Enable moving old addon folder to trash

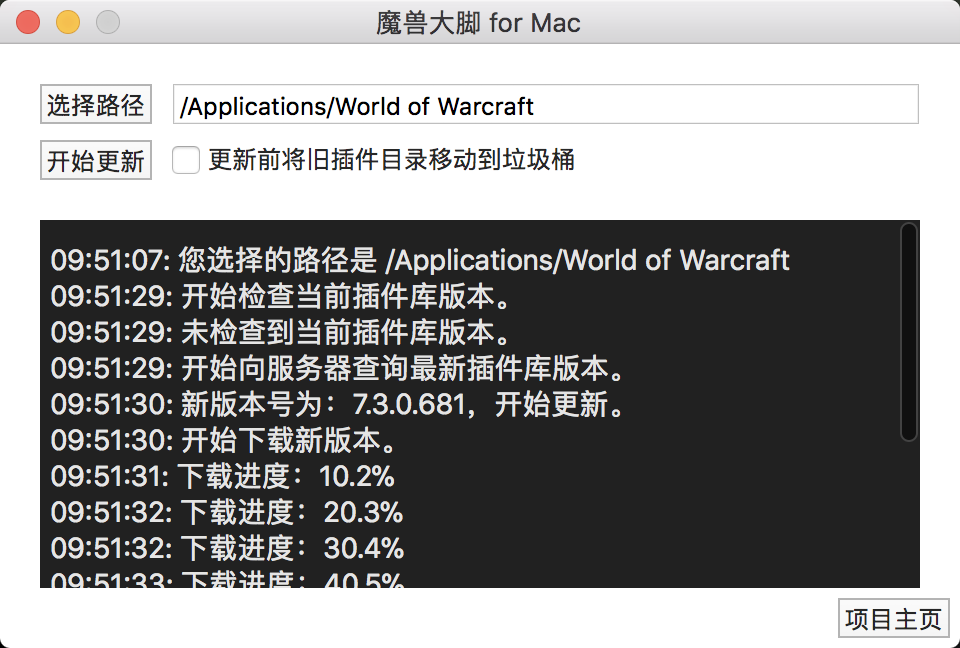point(186,160)
